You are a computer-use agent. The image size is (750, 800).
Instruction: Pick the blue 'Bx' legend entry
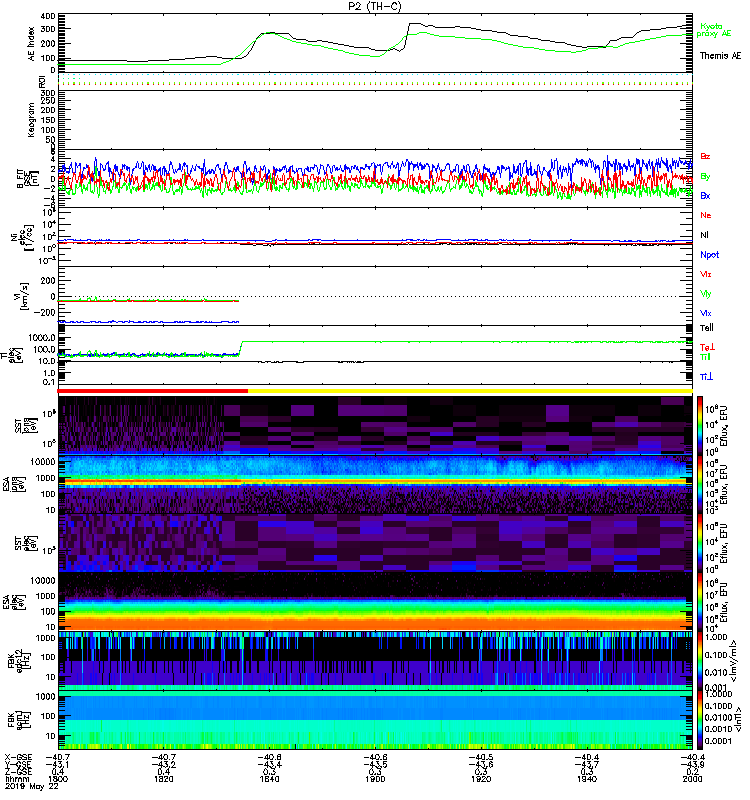click(x=705, y=195)
